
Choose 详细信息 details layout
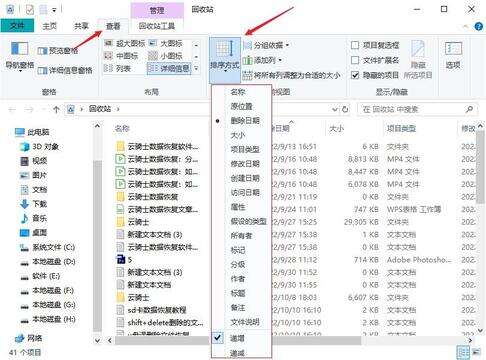click(169, 69)
